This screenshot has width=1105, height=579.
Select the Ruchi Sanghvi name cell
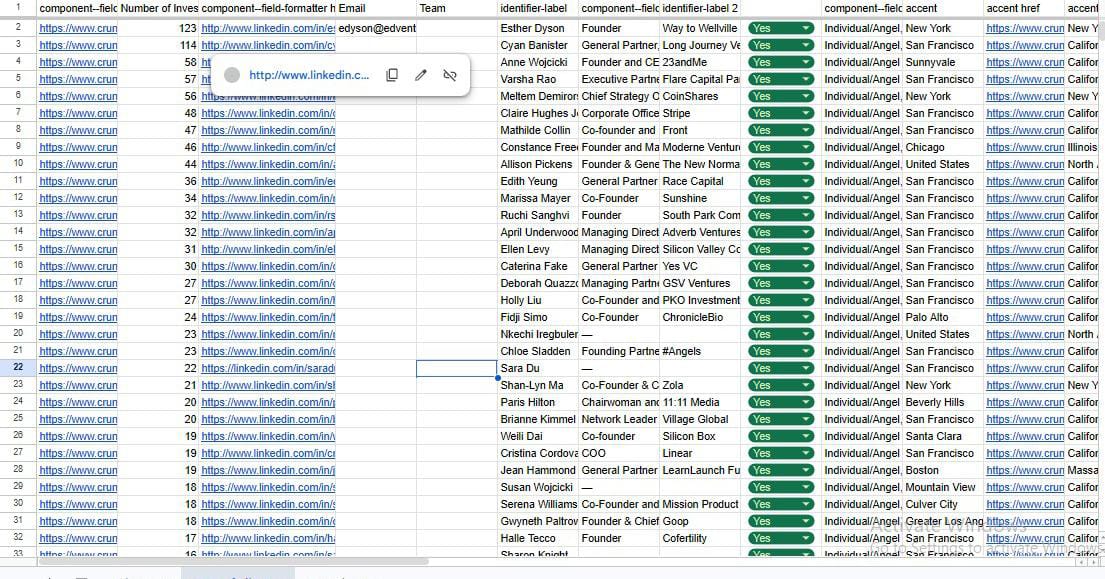click(538, 216)
